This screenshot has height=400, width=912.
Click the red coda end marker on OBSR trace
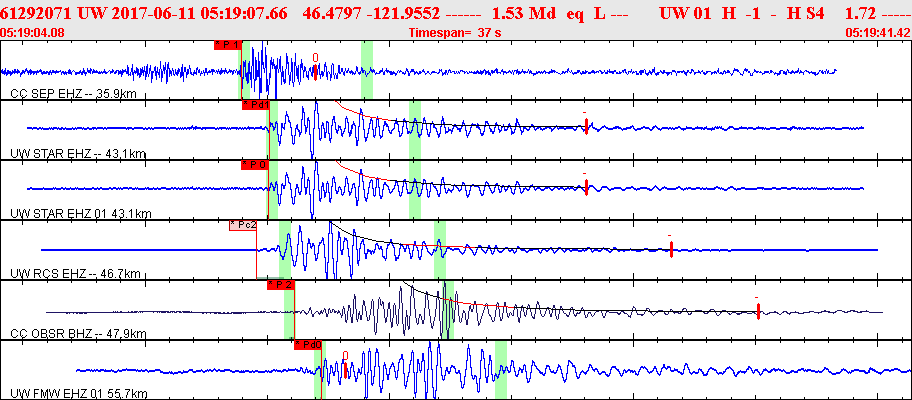758,312
